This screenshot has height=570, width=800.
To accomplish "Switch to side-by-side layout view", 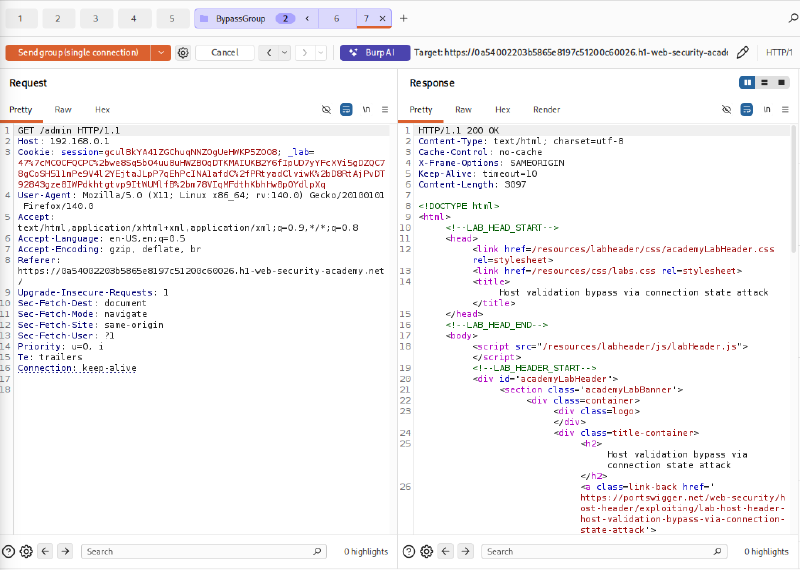I will (747, 82).
